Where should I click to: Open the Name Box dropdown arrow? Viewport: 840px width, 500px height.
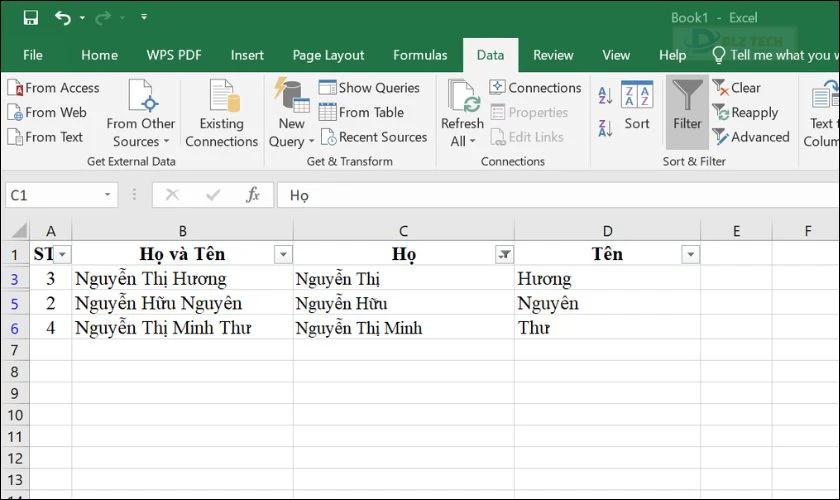point(108,195)
